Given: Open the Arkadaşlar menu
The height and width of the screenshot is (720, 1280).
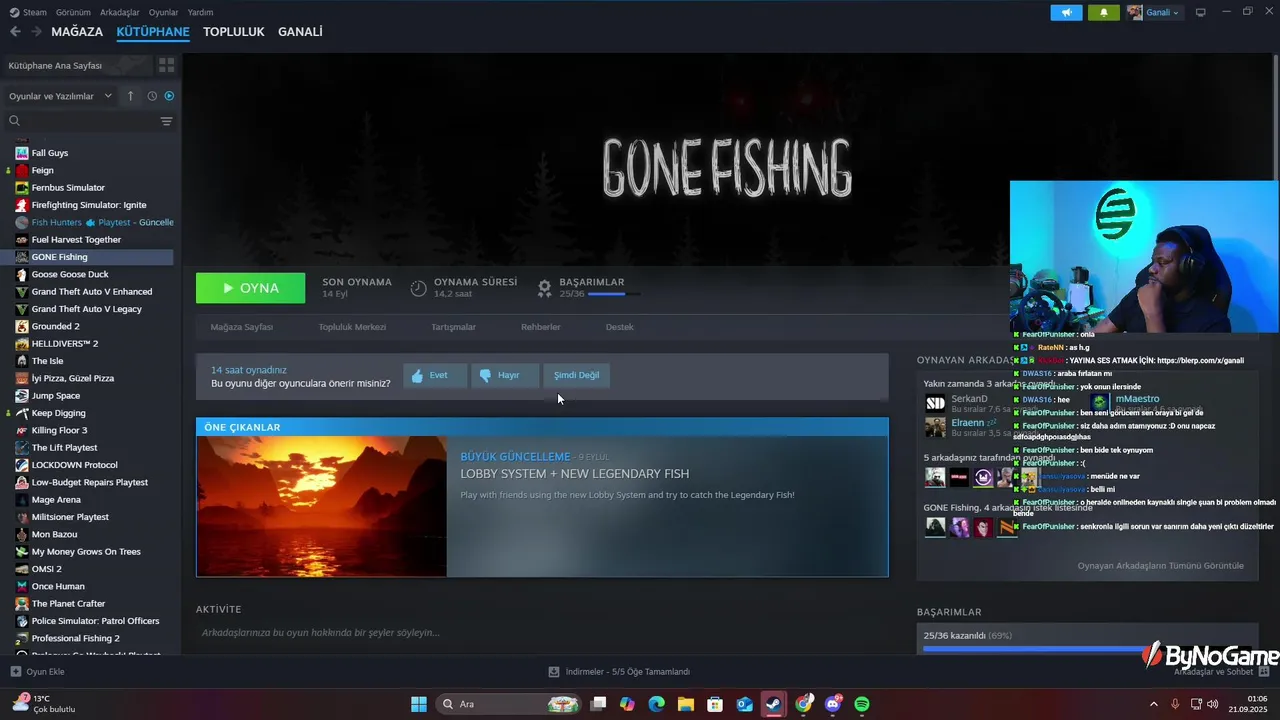Looking at the screenshot, I should click(121, 12).
